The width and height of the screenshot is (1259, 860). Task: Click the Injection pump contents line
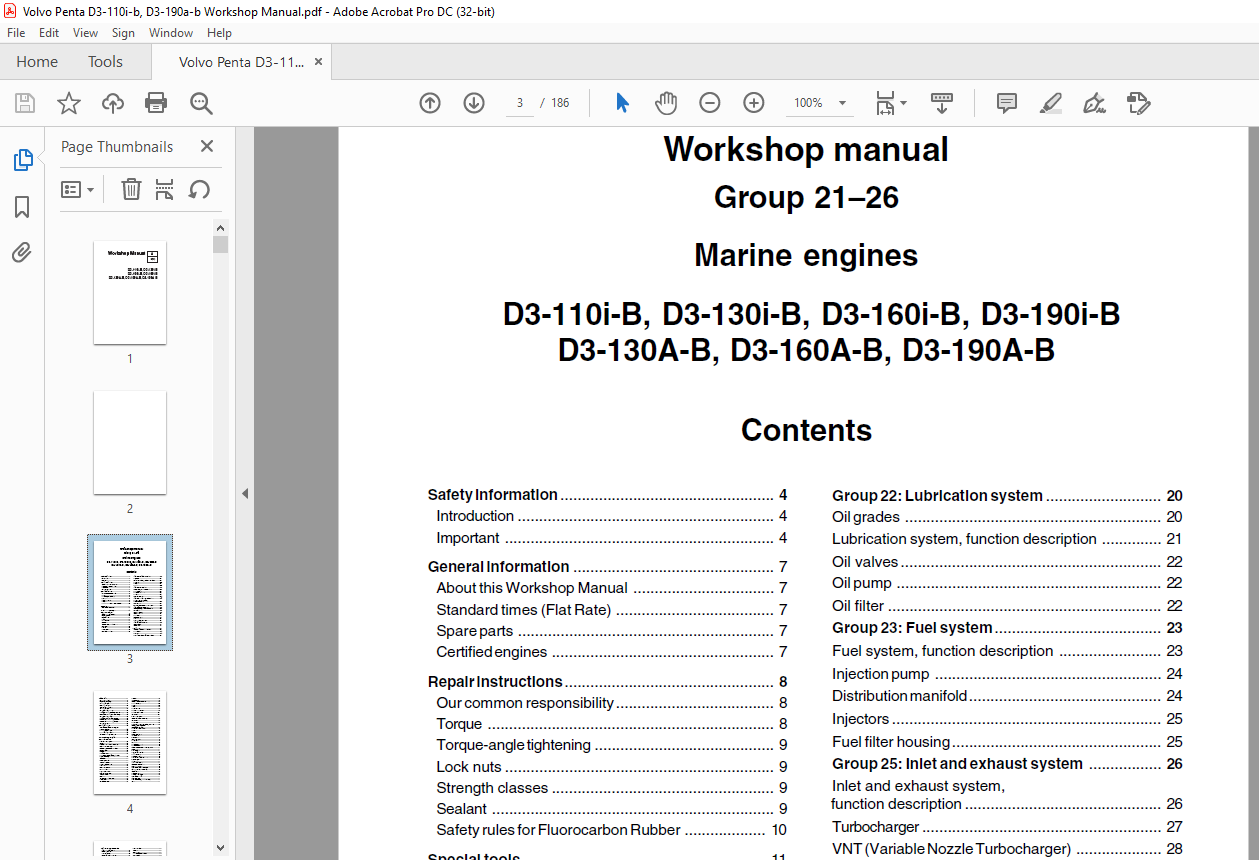1007,674
